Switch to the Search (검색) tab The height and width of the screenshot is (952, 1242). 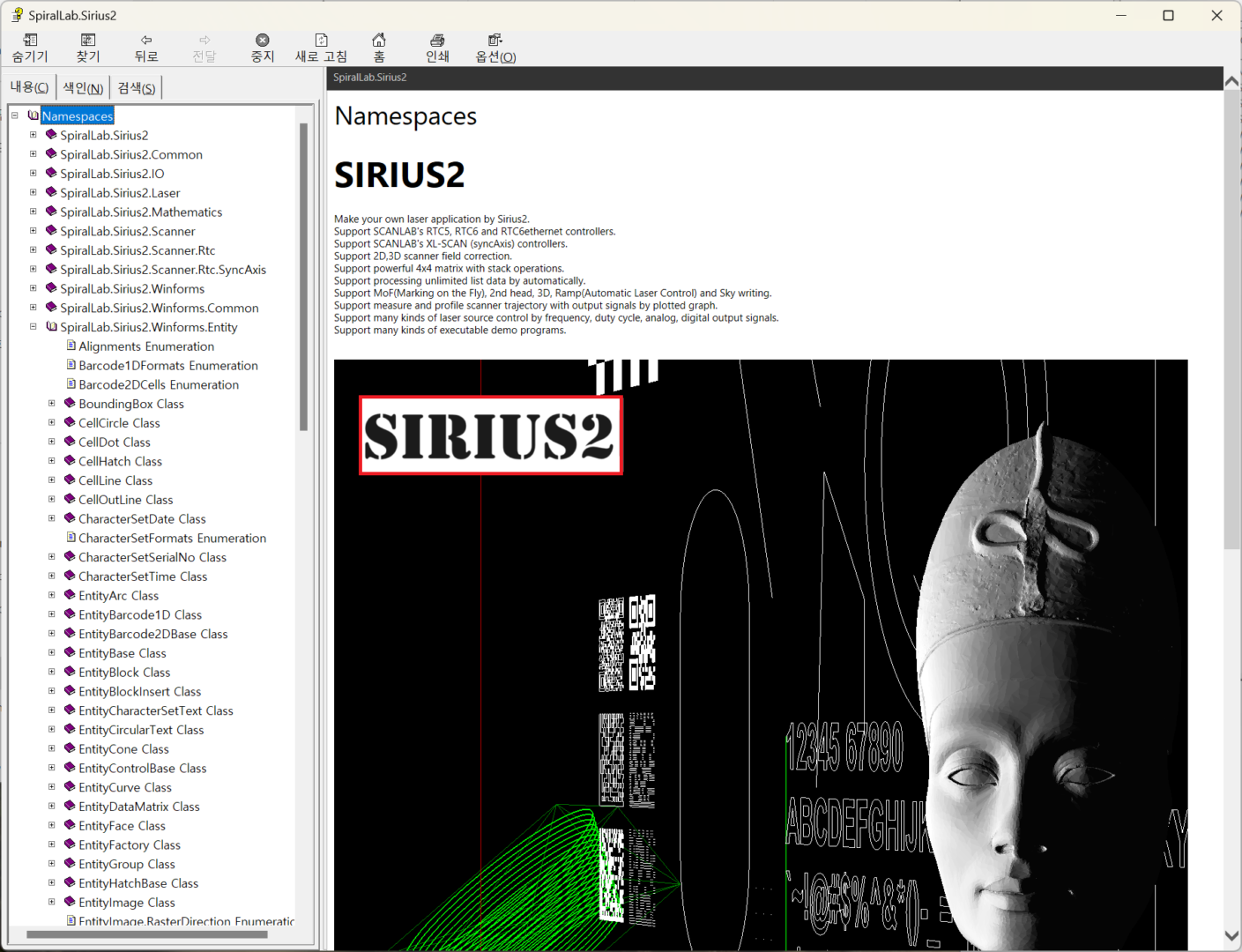tap(137, 87)
